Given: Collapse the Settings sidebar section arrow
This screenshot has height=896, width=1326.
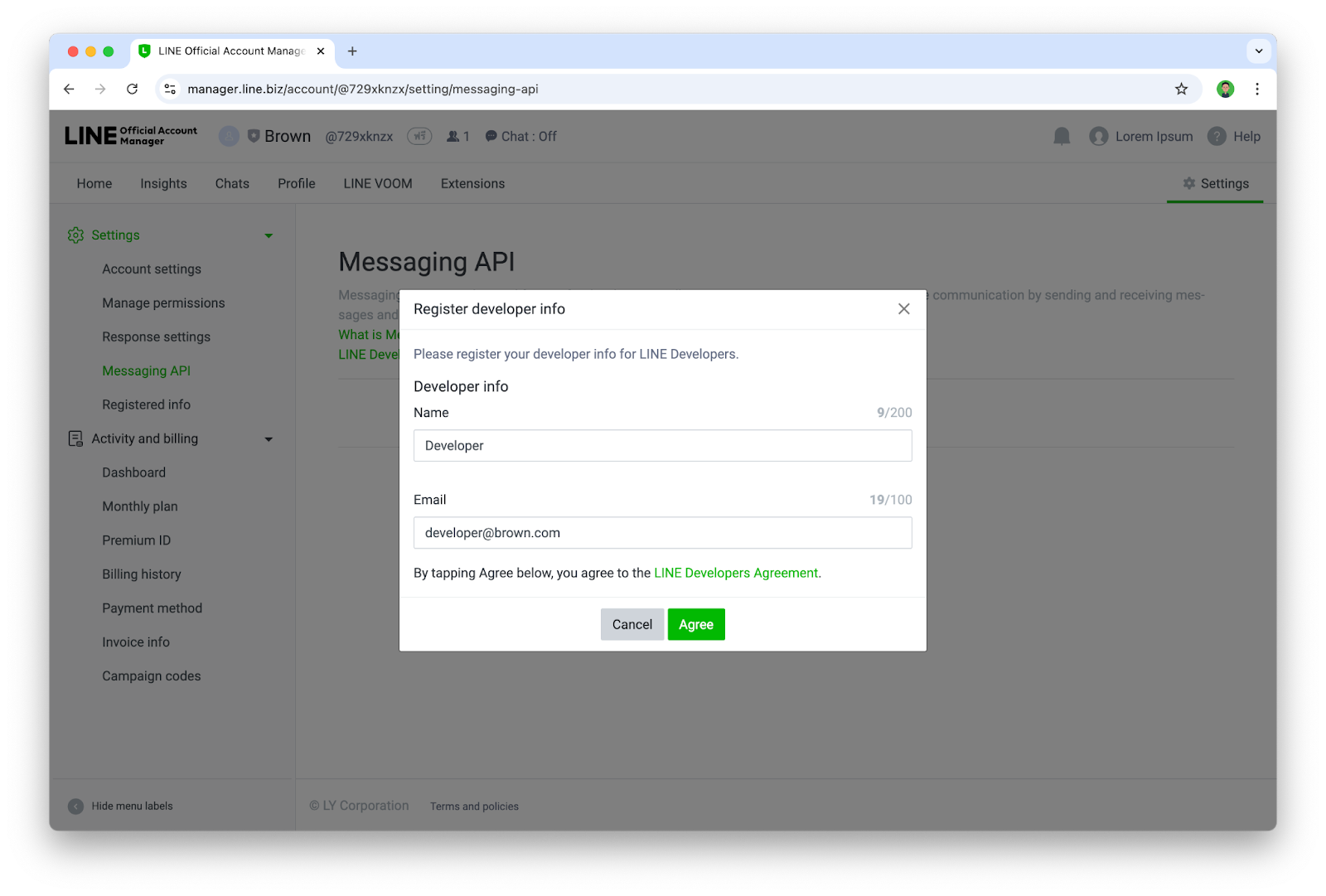Looking at the screenshot, I should tap(269, 235).
